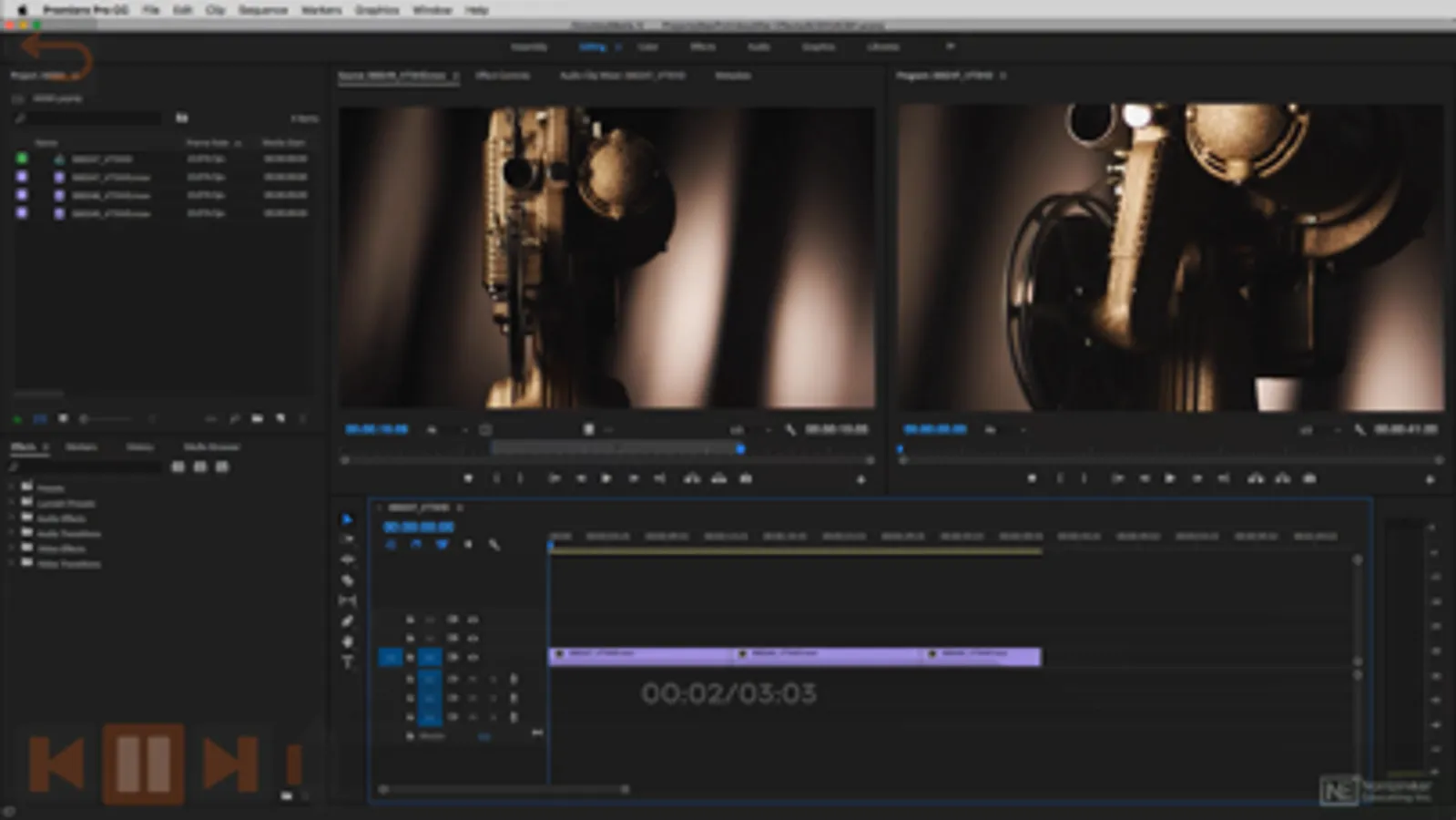Select the Hand tool
1456x820 pixels.
(x=347, y=641)
